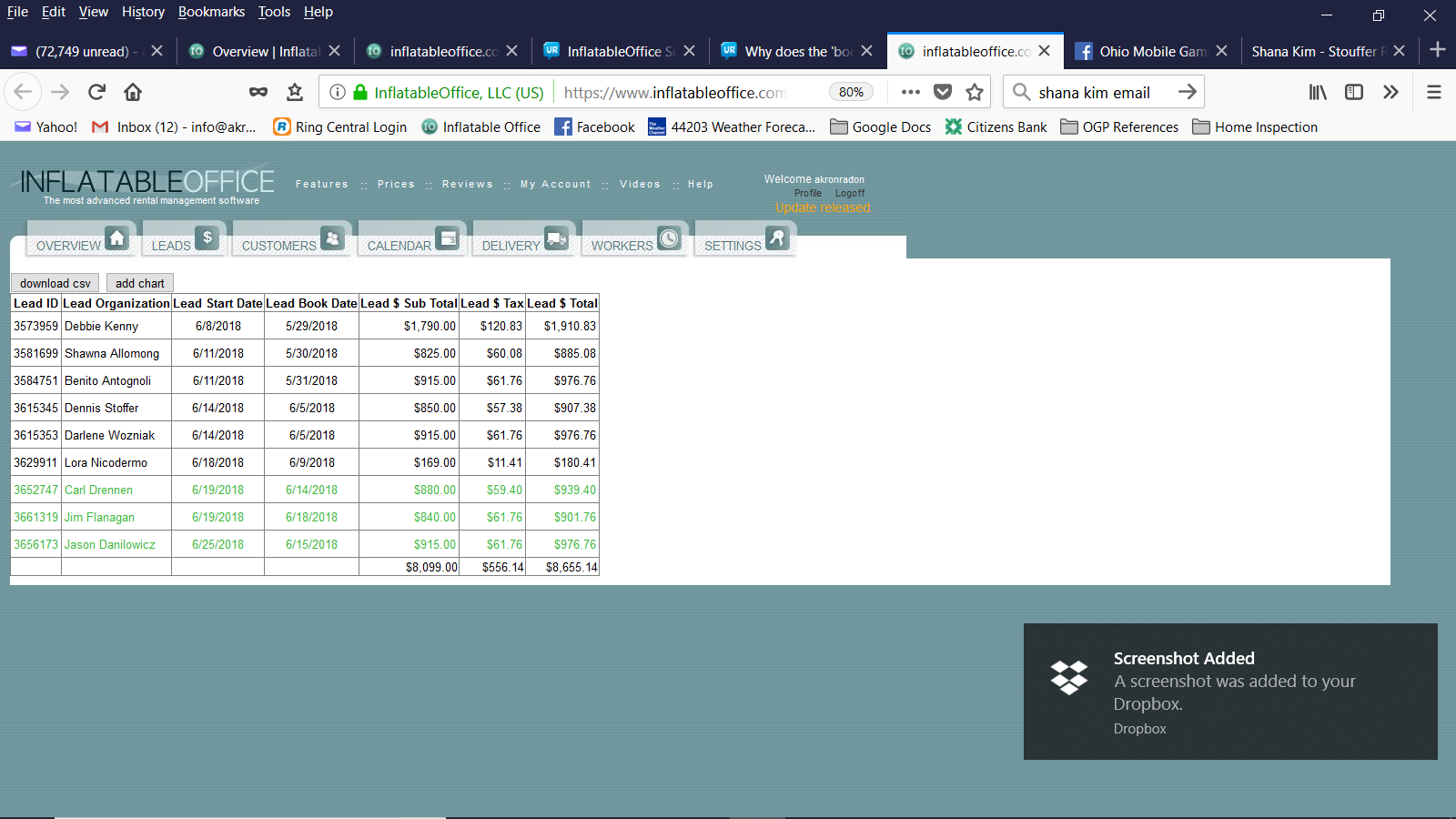Screen dimensions: 1456x819
Task: Bookmark this page with the star icon
Action: pos(975,92)
